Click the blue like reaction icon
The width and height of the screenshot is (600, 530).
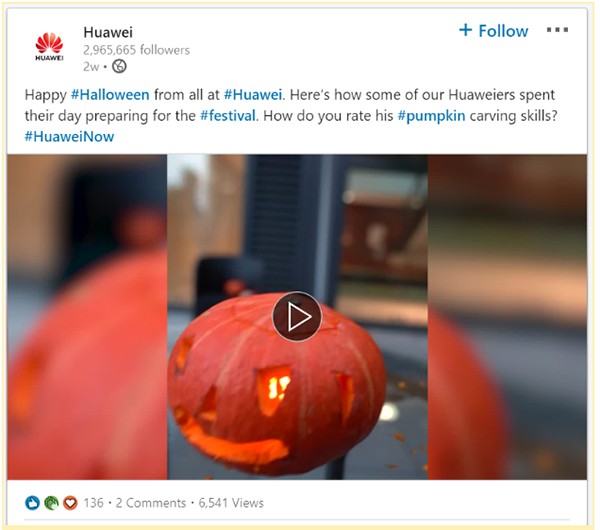coord(32,503)
